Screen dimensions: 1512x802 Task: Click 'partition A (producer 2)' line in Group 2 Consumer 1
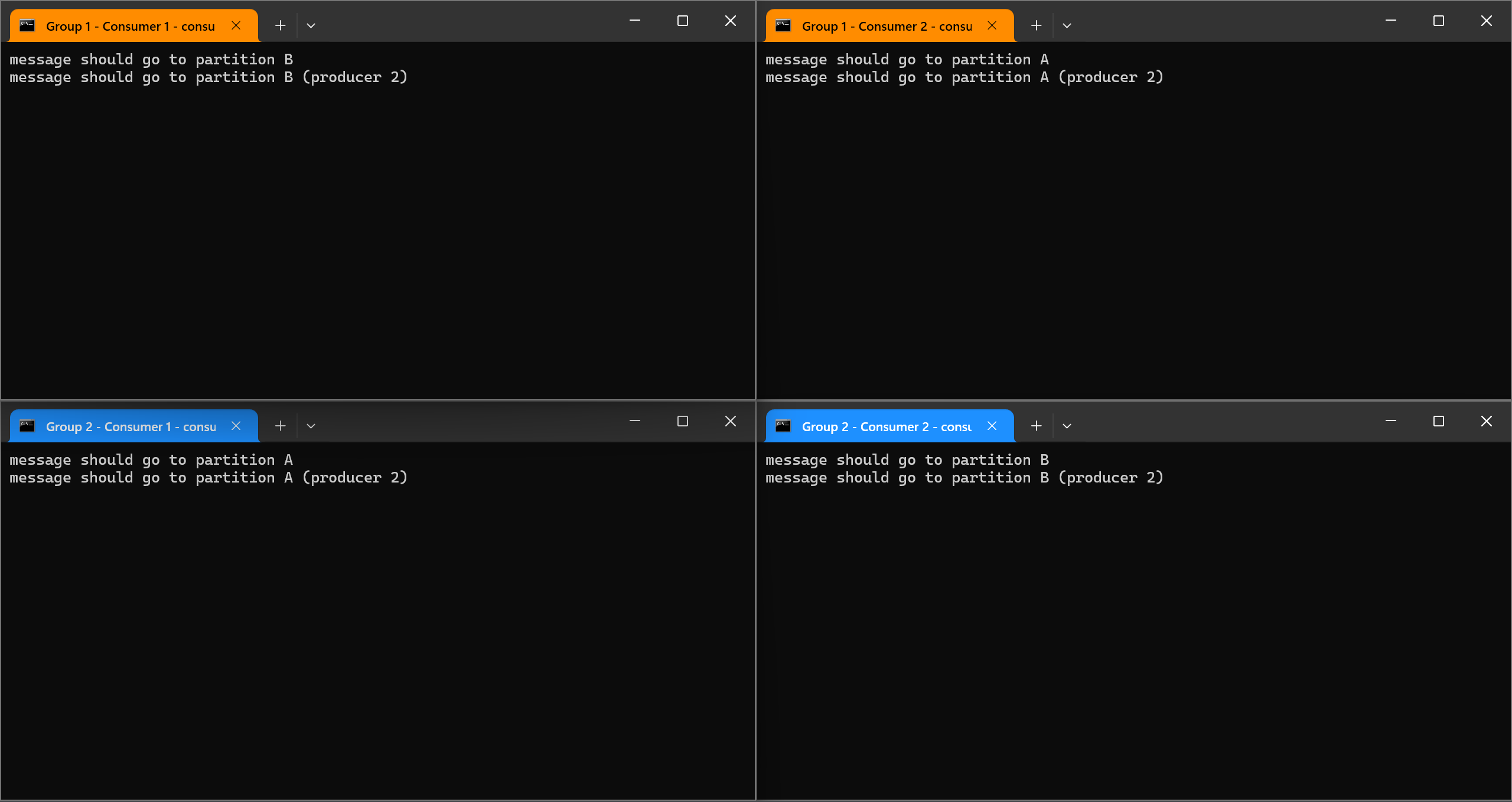pos(208,478)
